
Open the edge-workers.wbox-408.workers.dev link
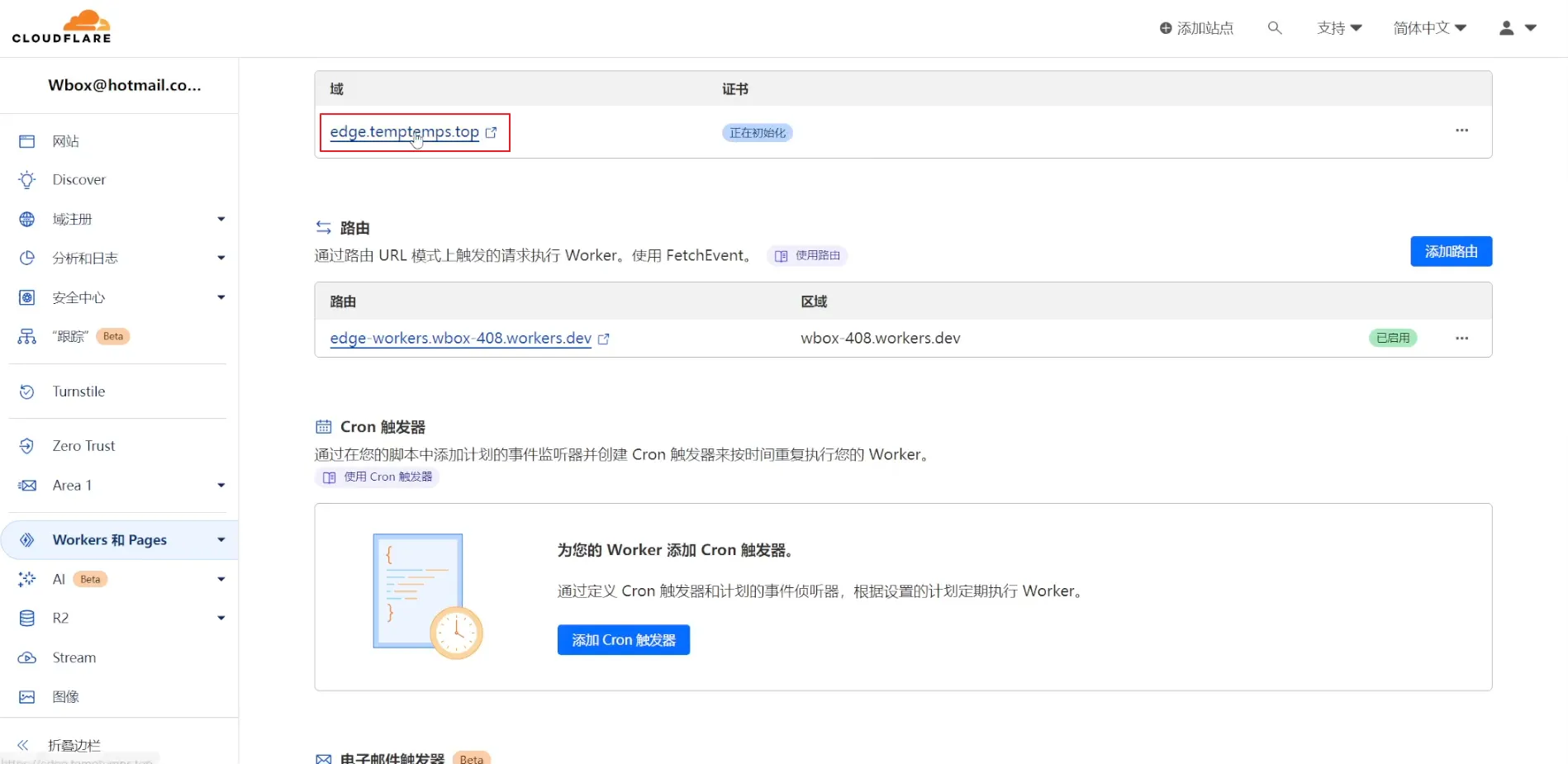pyautogui.click(x=461, y=339)
